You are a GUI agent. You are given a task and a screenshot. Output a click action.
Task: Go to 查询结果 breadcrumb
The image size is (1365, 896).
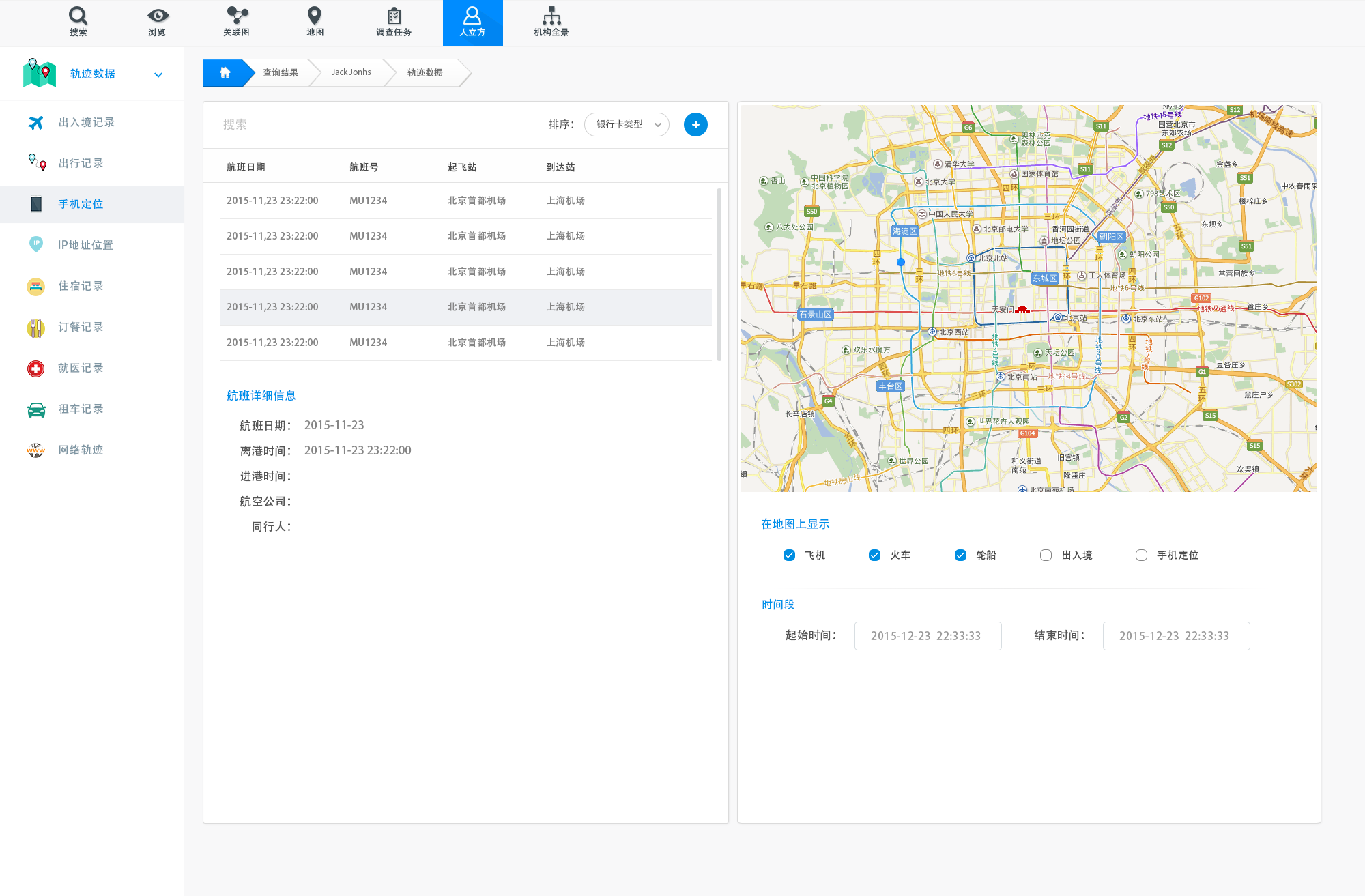280,72
